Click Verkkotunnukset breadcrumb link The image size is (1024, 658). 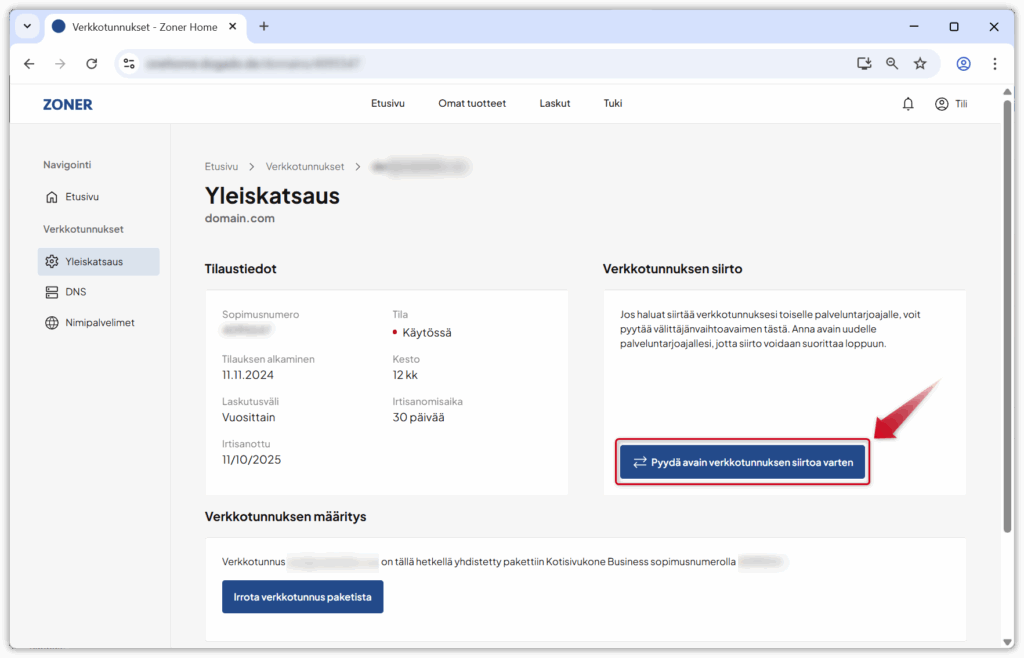305,166
